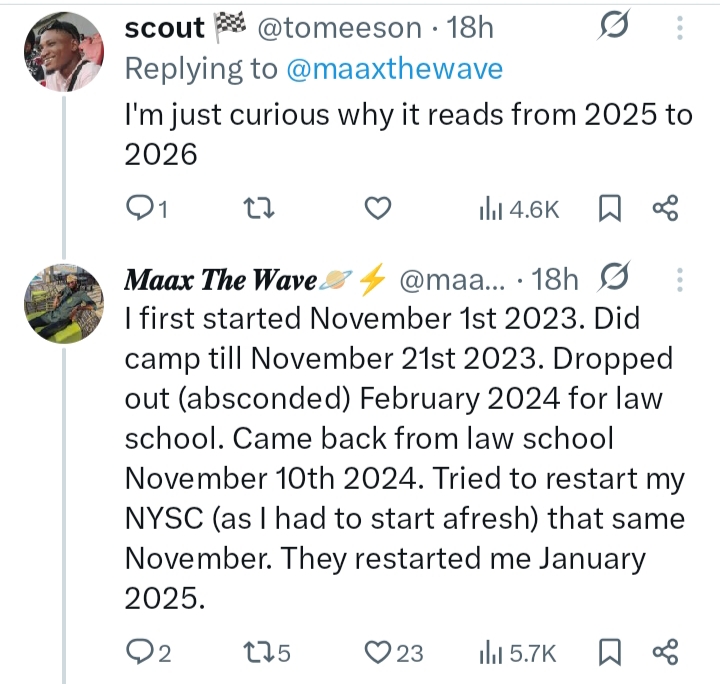View analytics showing 5.7K views
This screenshot has height=684, width=720.
coord(517,653)
